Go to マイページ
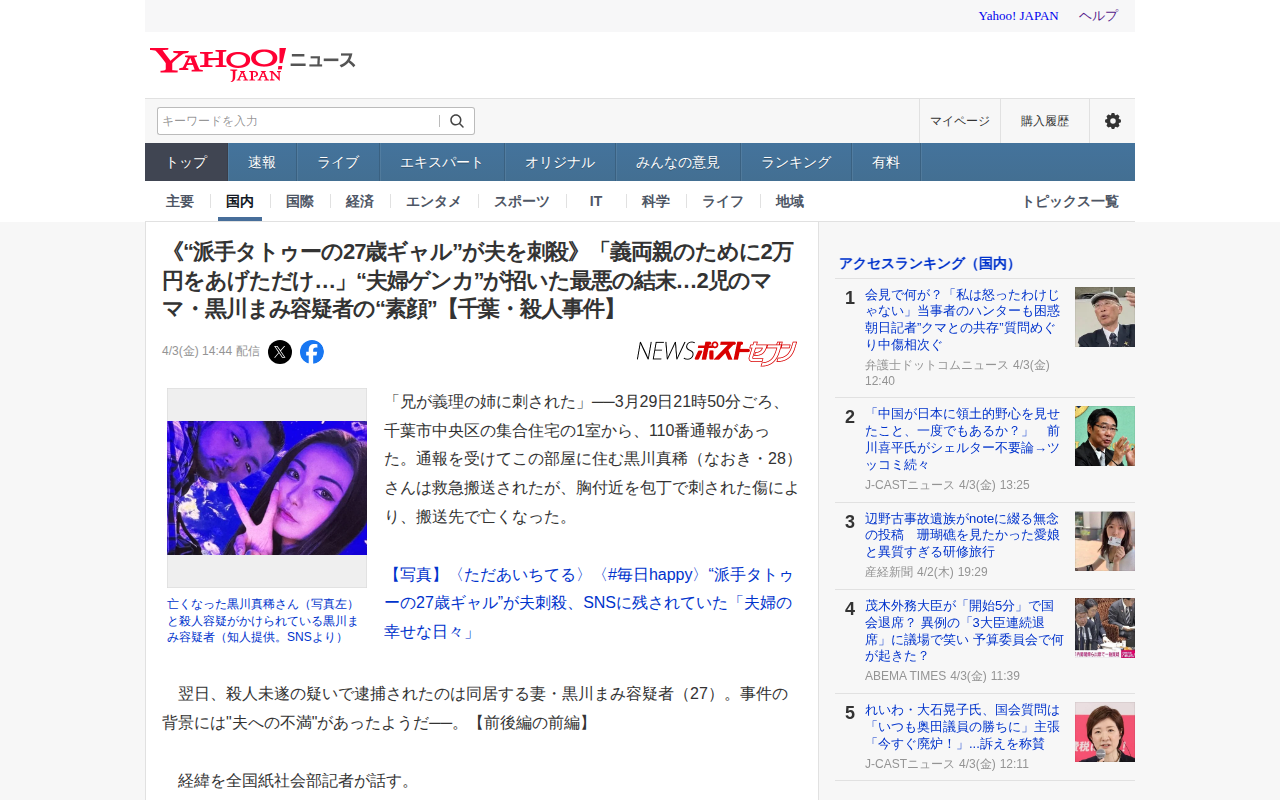Image resolution: width=1280 pixels, height=800 pixels. 960,121
